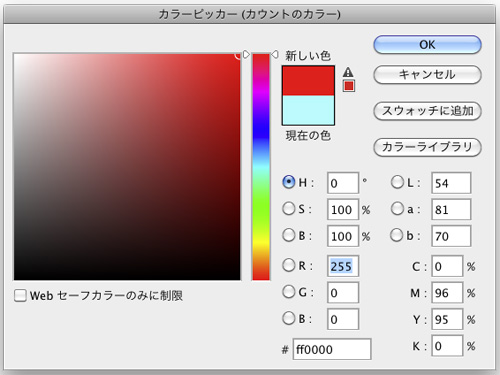
Task: Click the new red color swatch
Action: 308,81
